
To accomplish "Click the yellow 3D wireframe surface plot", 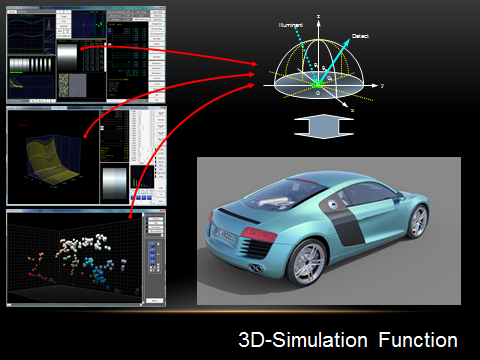I will [53, 160].
